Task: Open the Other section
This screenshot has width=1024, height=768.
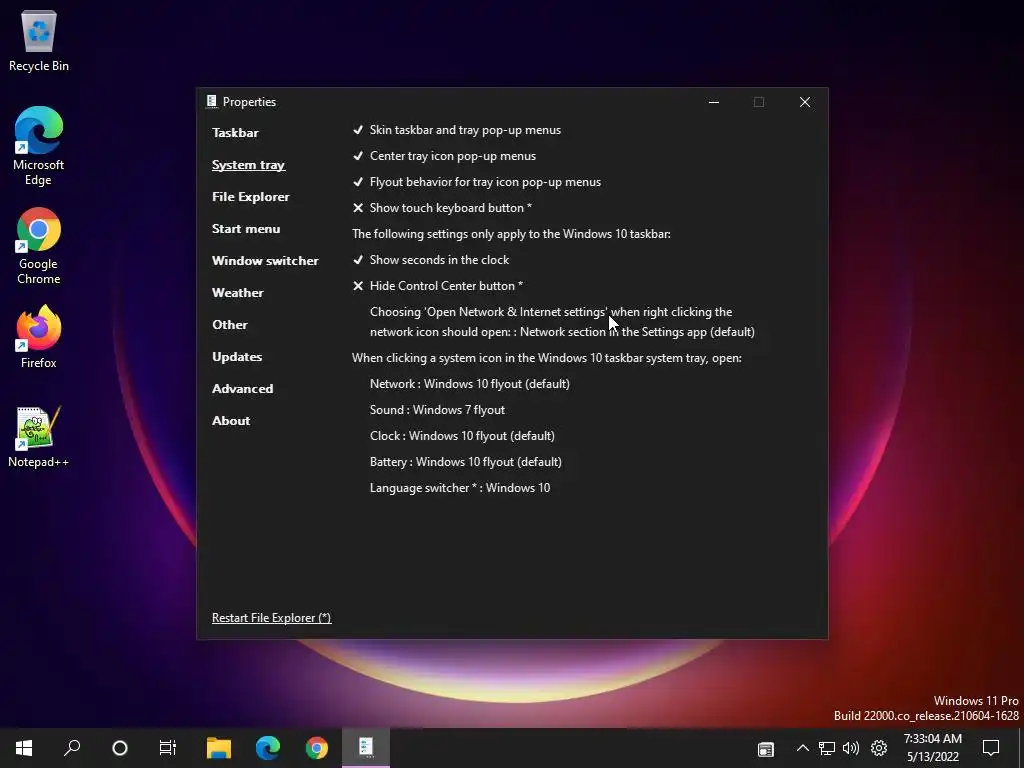Action: [x=230, y=325]
